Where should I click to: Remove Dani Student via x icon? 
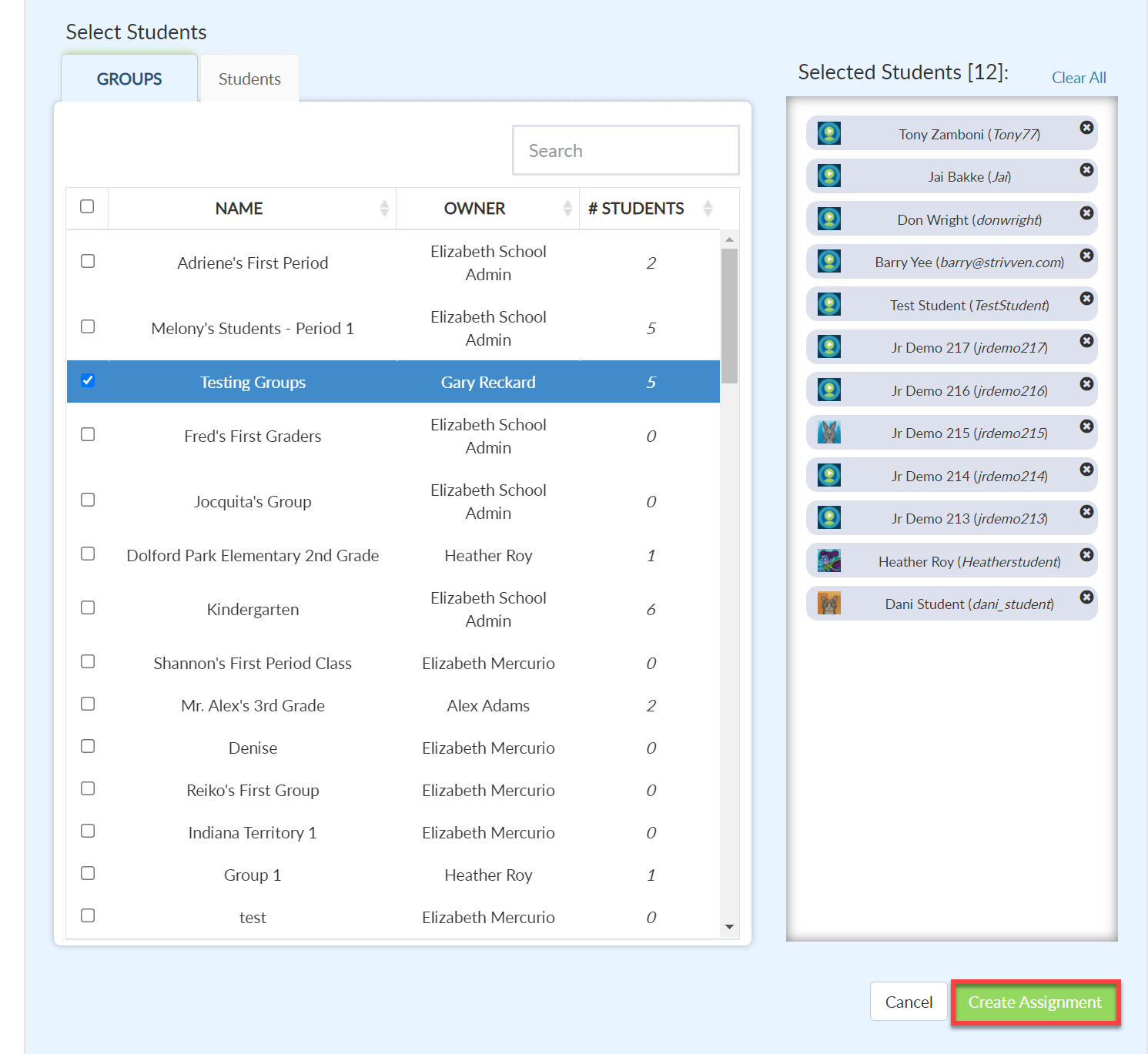click(1086, 597)
